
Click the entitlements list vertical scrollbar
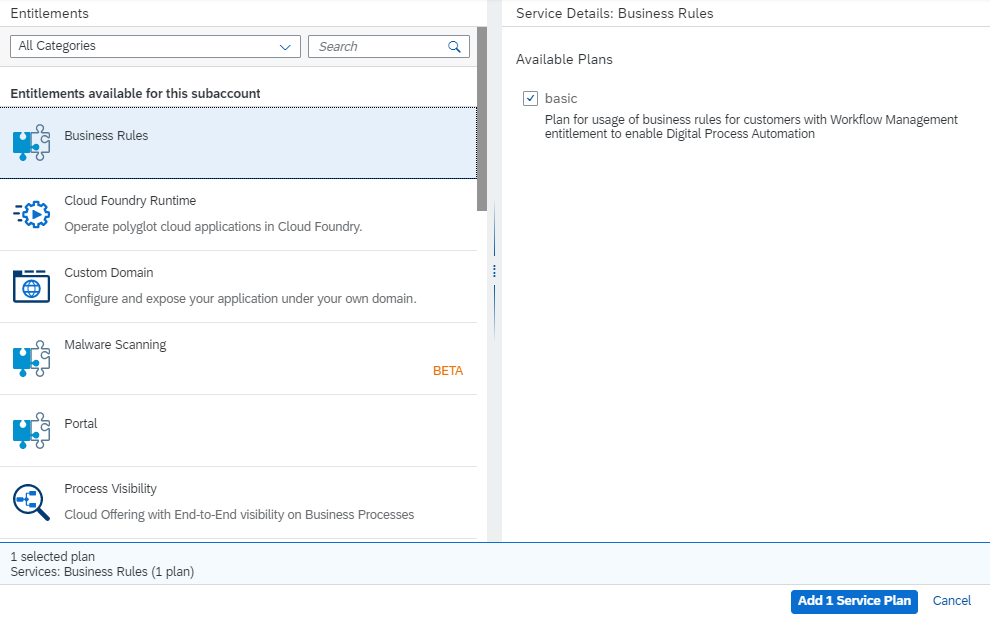click(x=482, y=119)
